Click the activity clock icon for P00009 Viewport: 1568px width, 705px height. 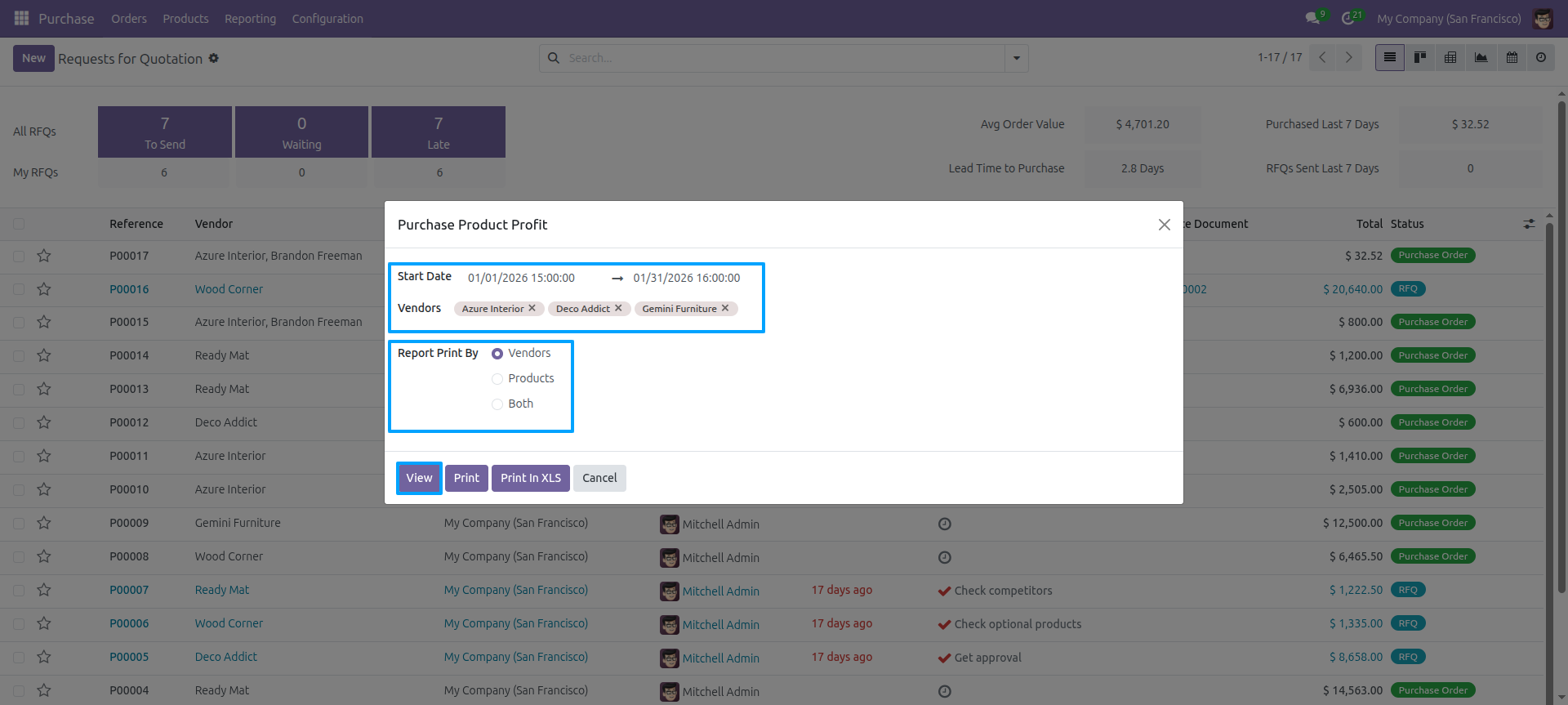945,524
